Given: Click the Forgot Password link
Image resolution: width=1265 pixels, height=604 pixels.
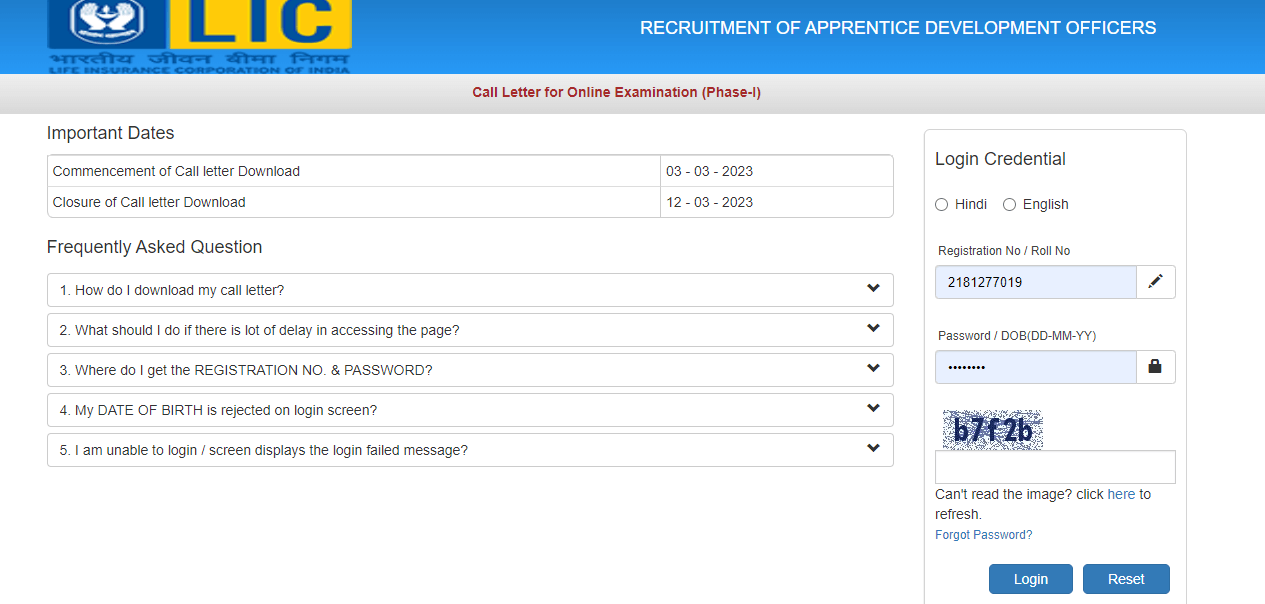Looking at the screenshot, I should [x=983, y=534].
